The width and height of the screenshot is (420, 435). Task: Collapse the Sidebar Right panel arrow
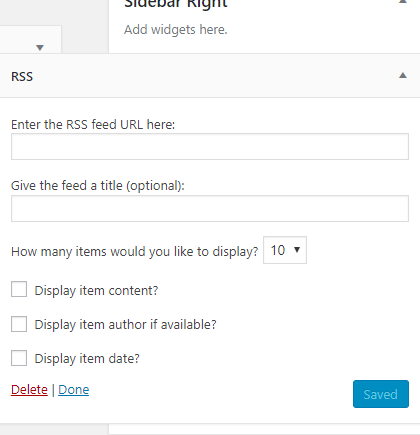(403, 1)
